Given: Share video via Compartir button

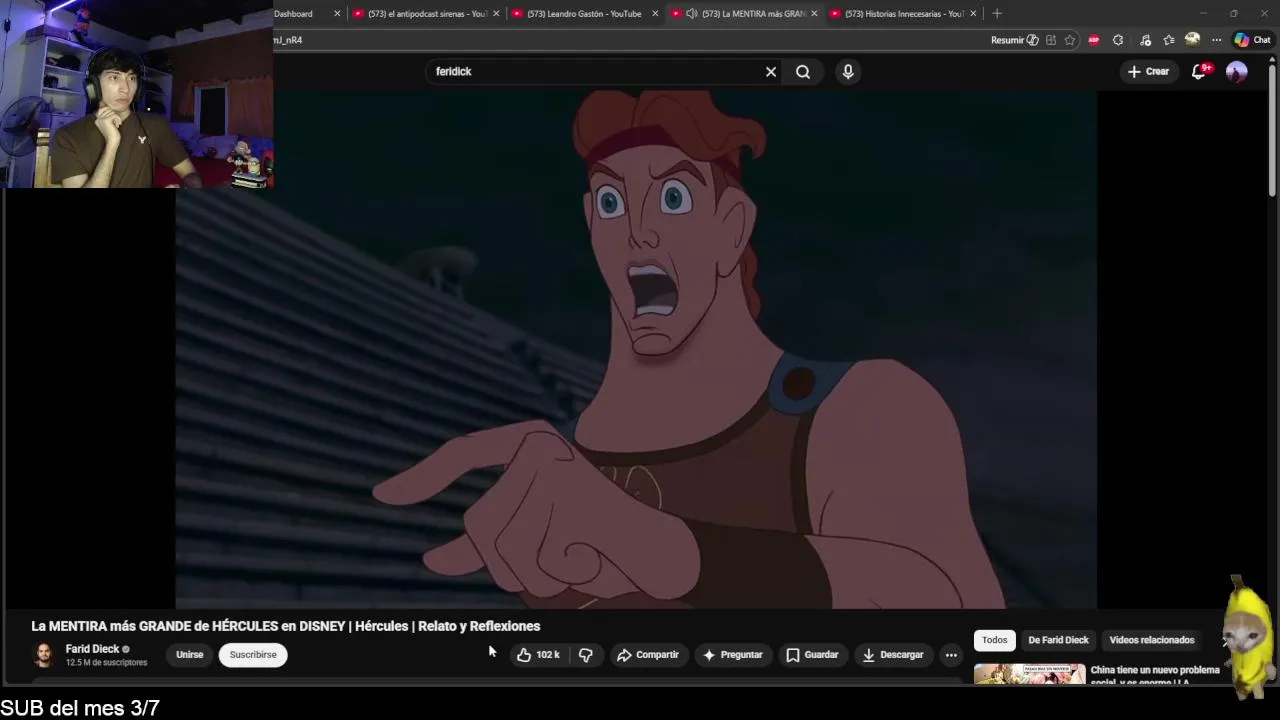Looking at the screenshot, I should coord(648,655).
